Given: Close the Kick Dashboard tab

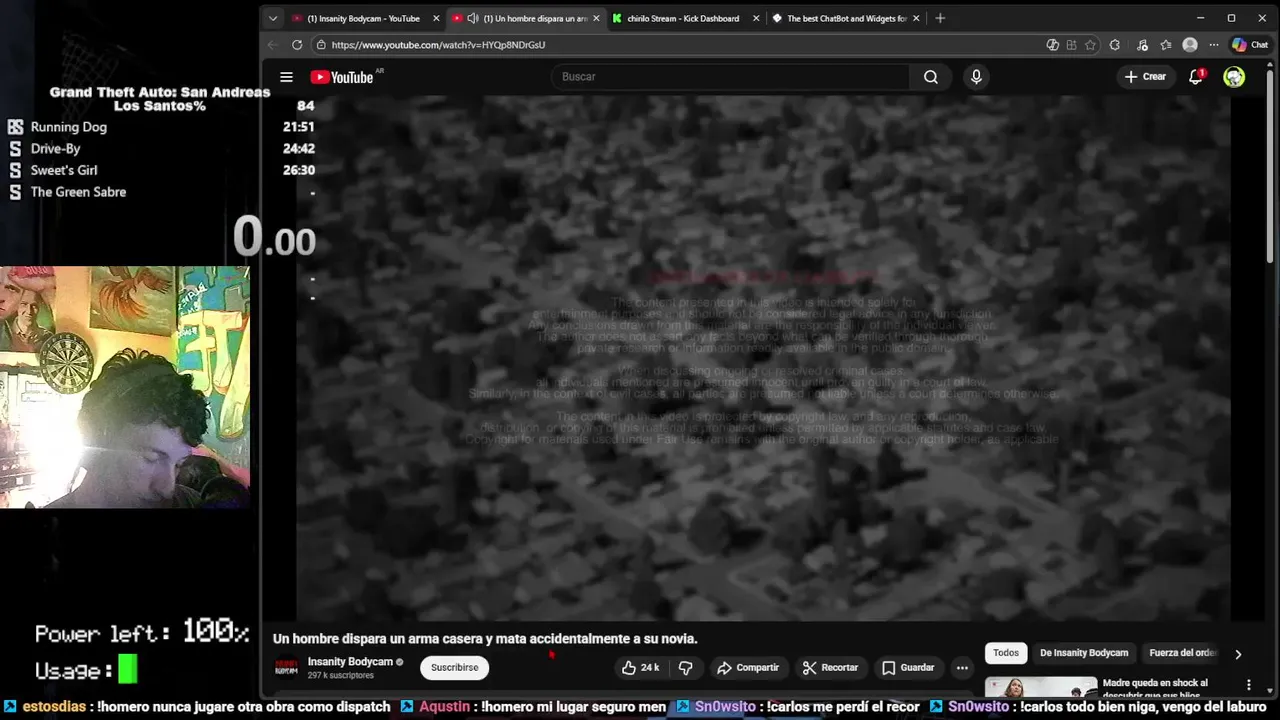Looking at the screenshot, I should click(x=756, y=18).
